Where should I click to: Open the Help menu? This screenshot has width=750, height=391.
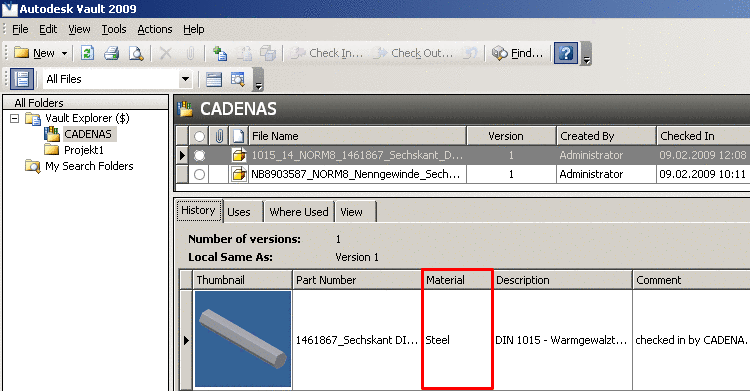click(x=194, y=29)
